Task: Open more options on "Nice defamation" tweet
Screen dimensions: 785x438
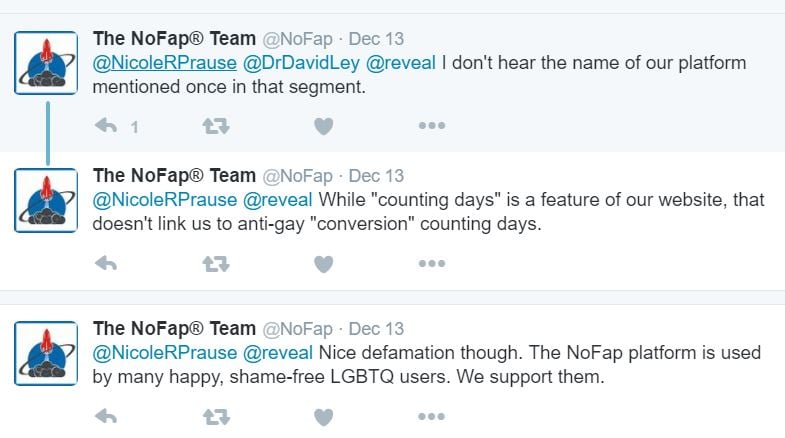Action: click(431, 416)
